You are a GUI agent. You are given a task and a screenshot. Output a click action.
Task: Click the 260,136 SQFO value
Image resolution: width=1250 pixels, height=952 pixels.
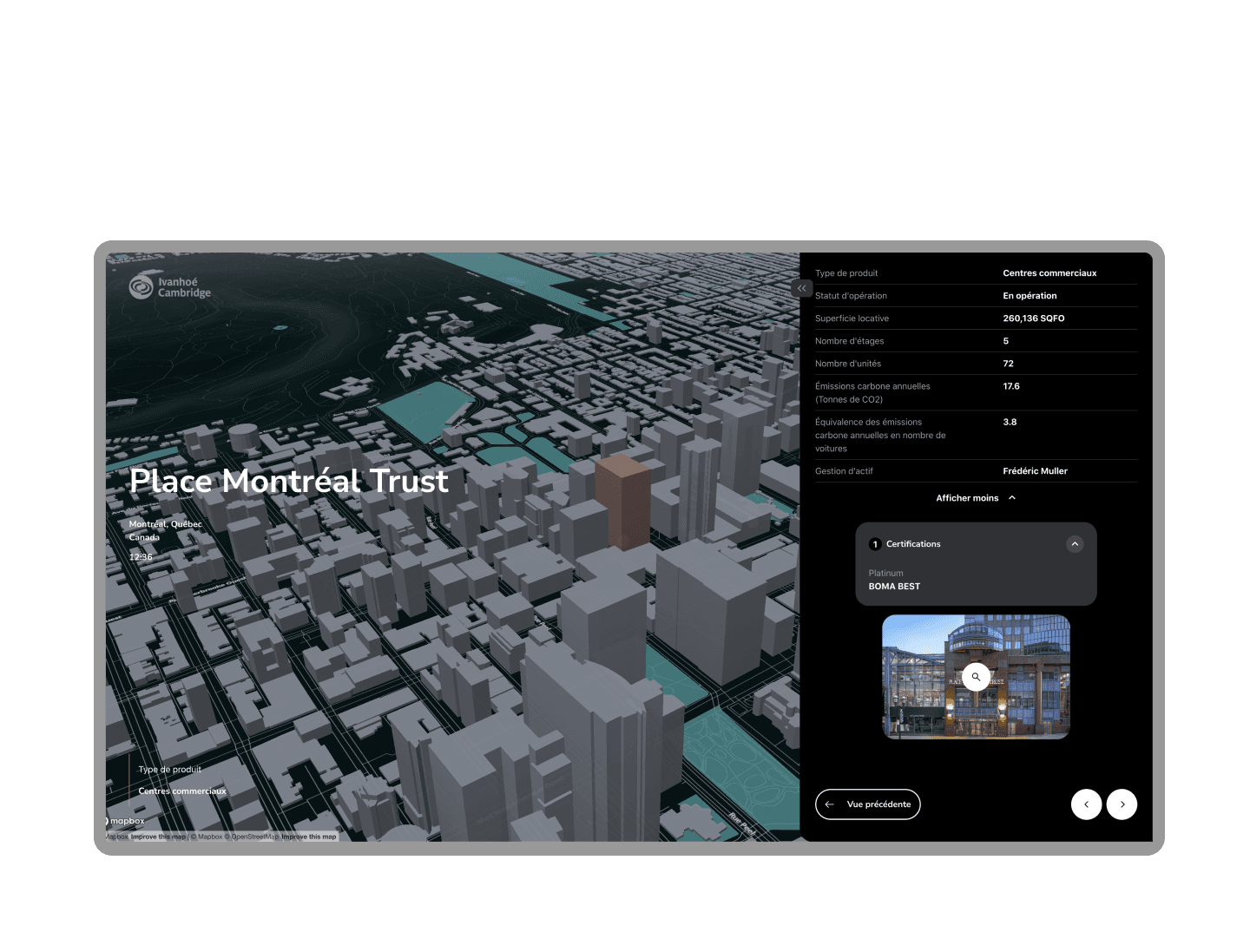1033,318
